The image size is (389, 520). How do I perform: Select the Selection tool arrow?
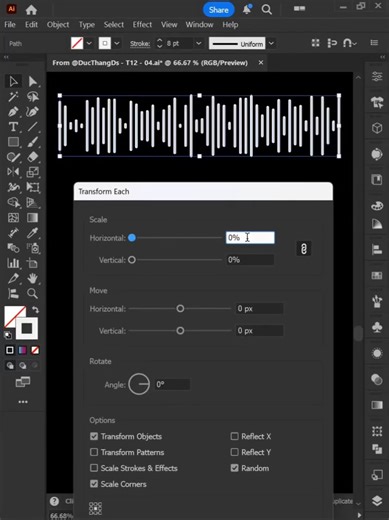click(x=13, y=81)
